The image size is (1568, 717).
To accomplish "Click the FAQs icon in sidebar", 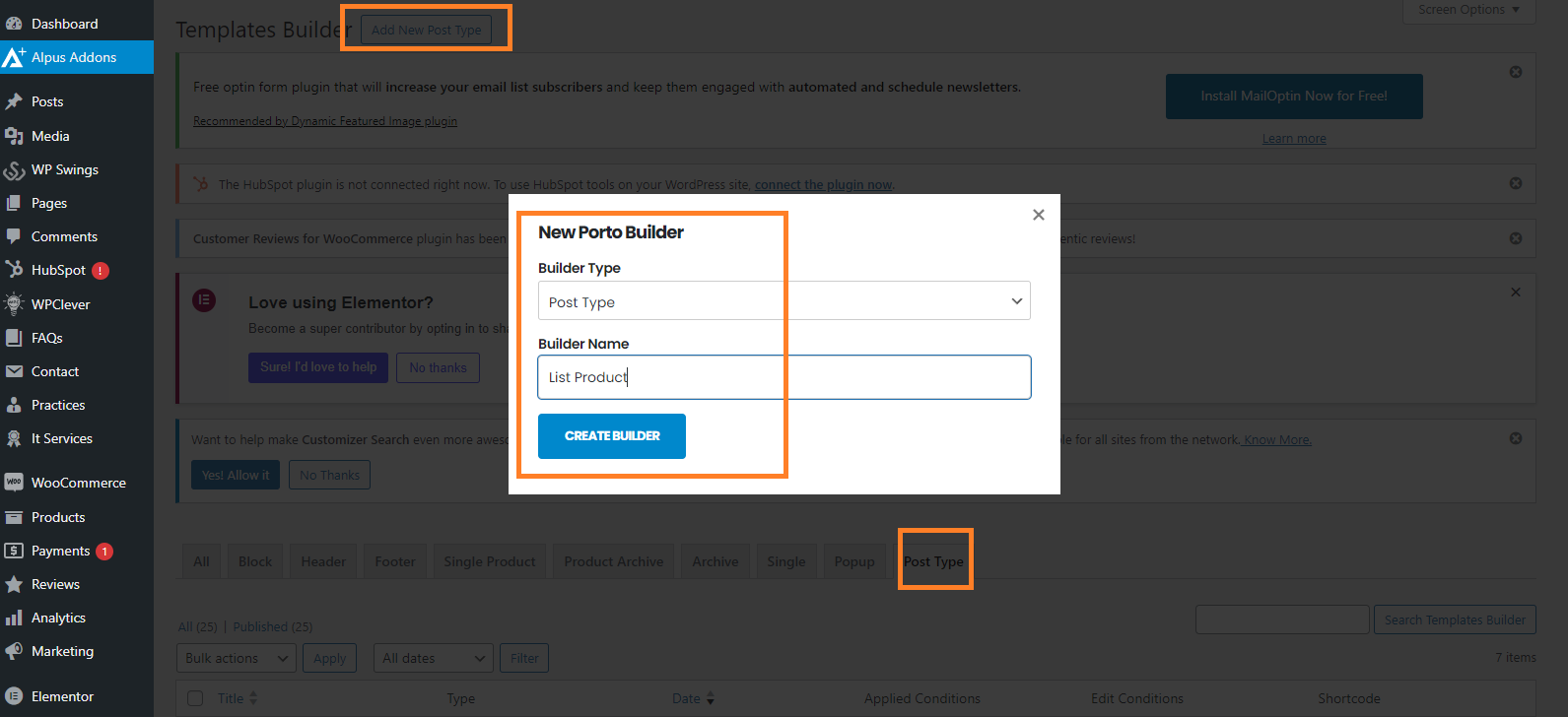I will tap(14, 338).
